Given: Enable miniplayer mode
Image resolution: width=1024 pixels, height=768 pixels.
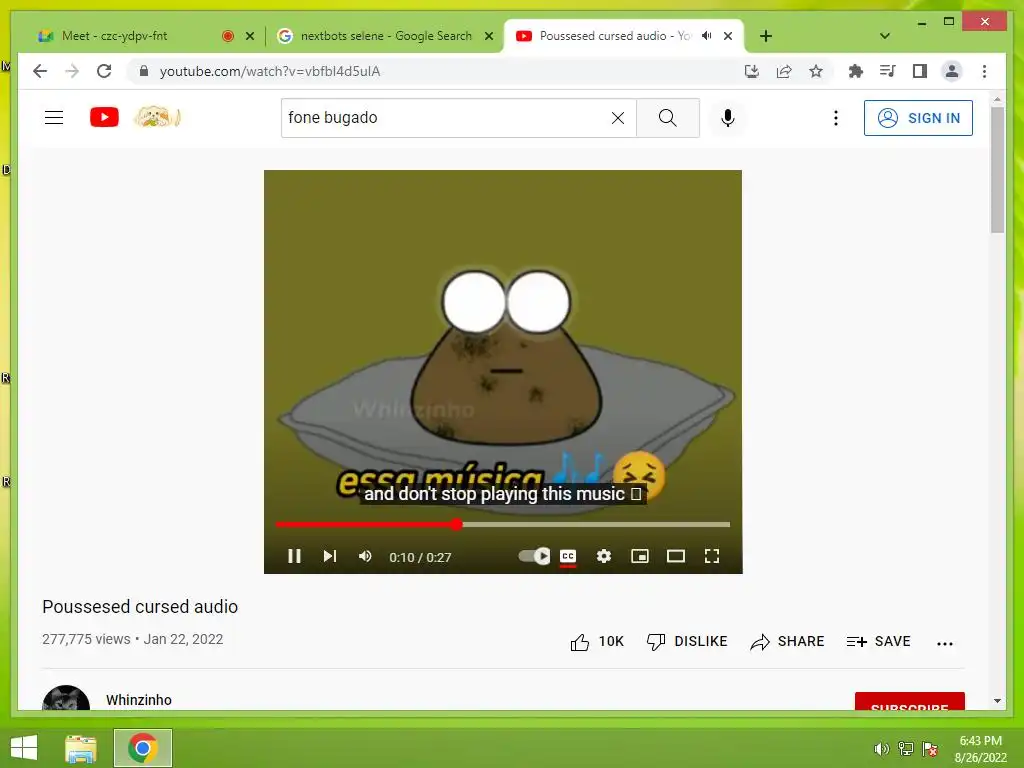Looking at the screenshot, I should tap(640, 556).
